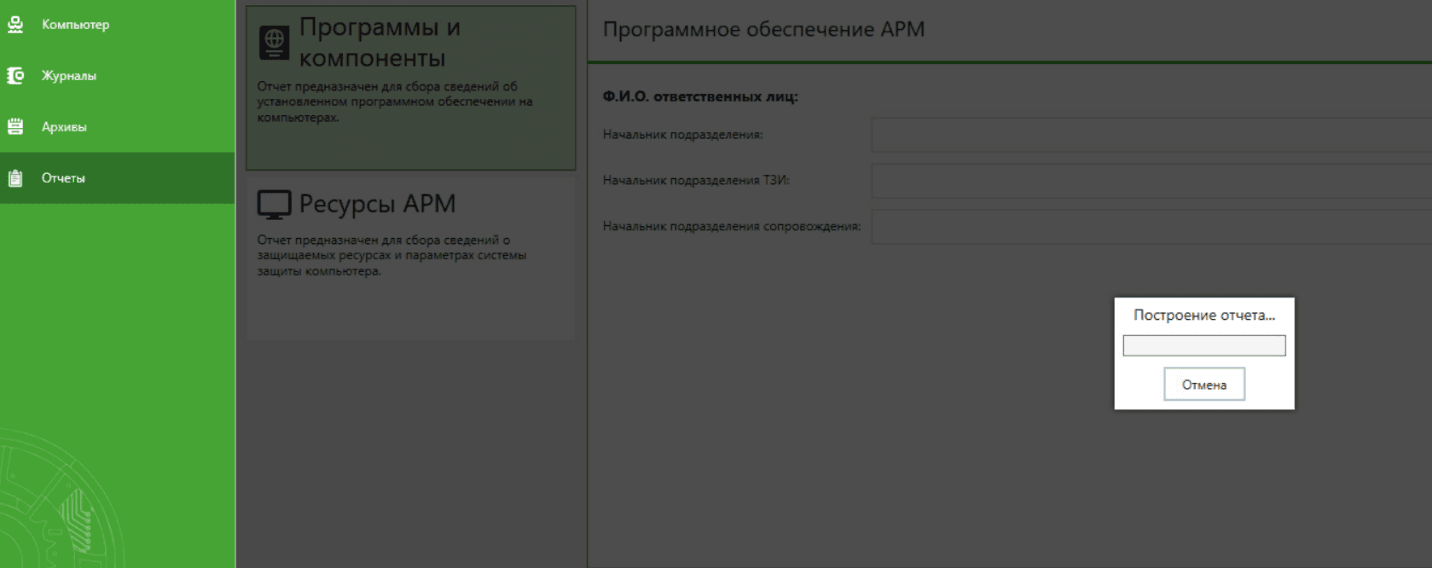Click the Отчеты clipboard icon in the sidebar

coord(15,179)
